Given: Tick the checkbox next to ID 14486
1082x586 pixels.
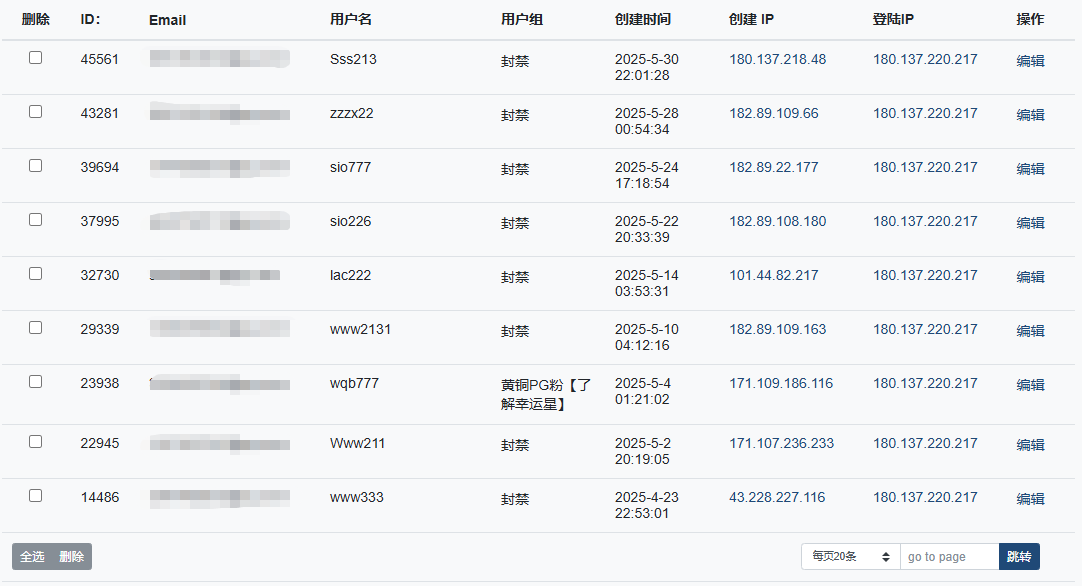Looking at the screenshot, I should pos(35,496).
